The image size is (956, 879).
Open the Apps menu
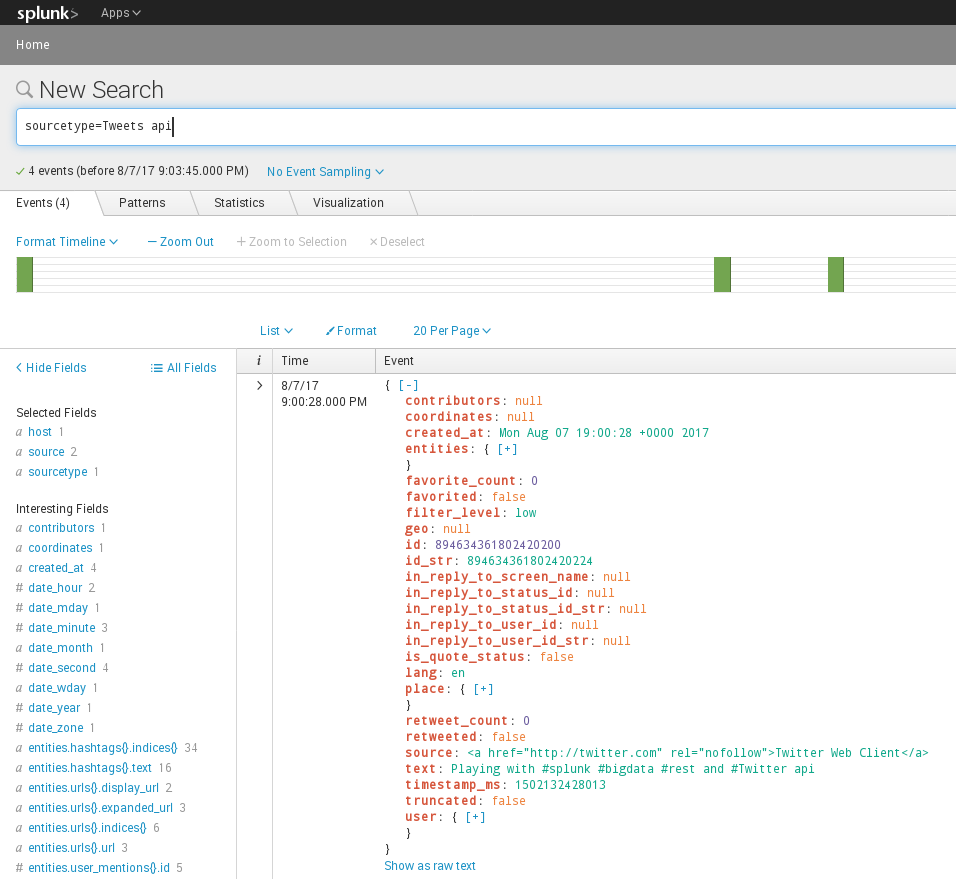click(x=119, y=12)
